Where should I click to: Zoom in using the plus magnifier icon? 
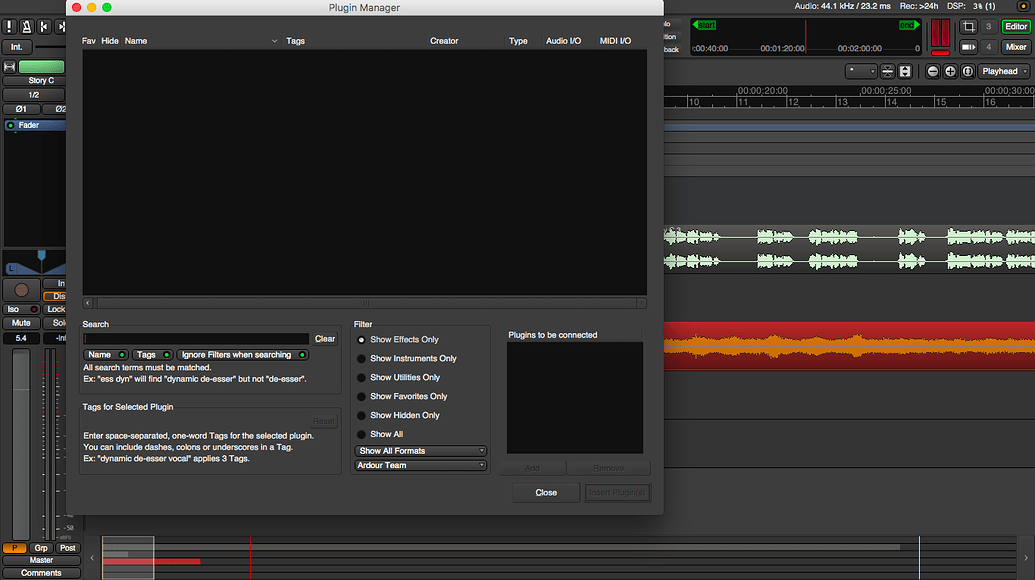950,71
